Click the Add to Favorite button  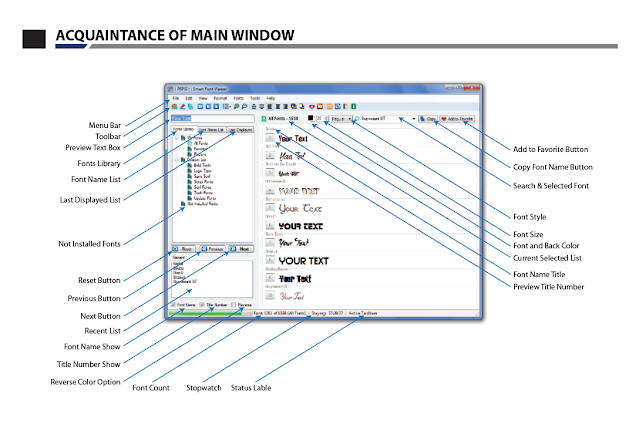click(x=457, y=119)
